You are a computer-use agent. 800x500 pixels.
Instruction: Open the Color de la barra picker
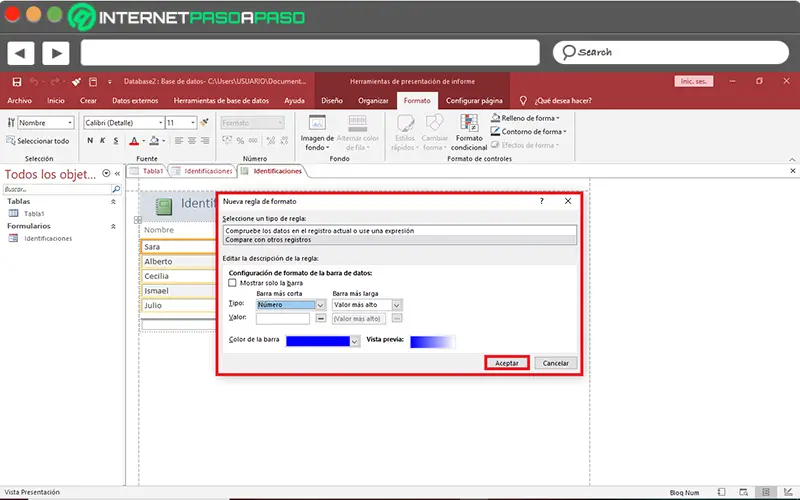(355, 341)
